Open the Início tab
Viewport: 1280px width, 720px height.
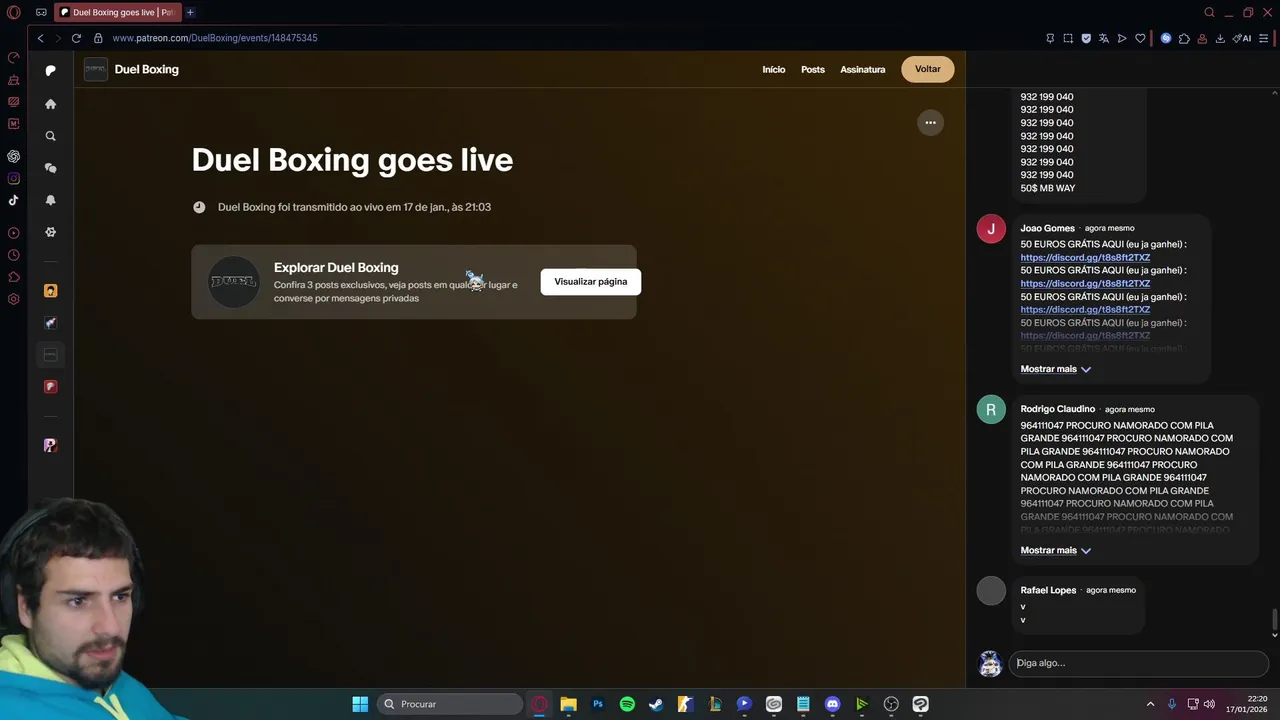pyautogui.click(x=774, y=70)
